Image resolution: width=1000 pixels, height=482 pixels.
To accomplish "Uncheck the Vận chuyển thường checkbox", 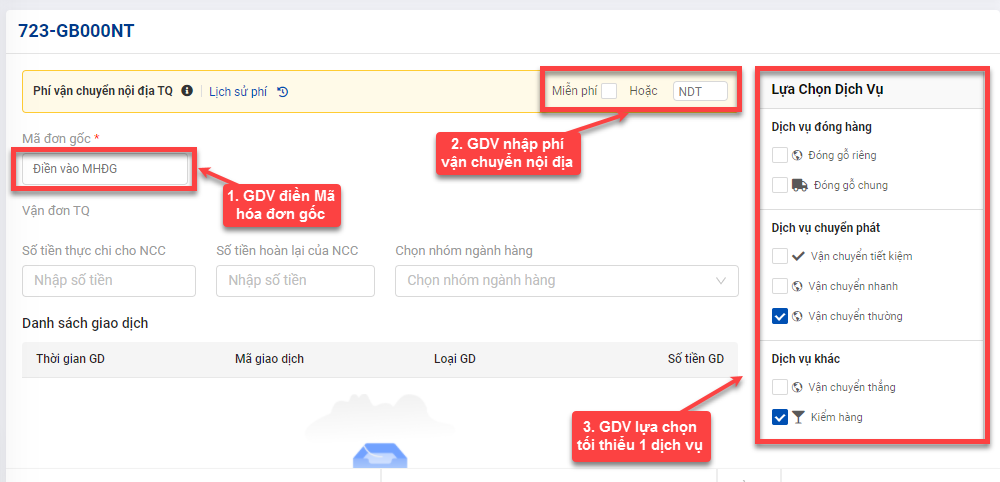I will point(780,316).
